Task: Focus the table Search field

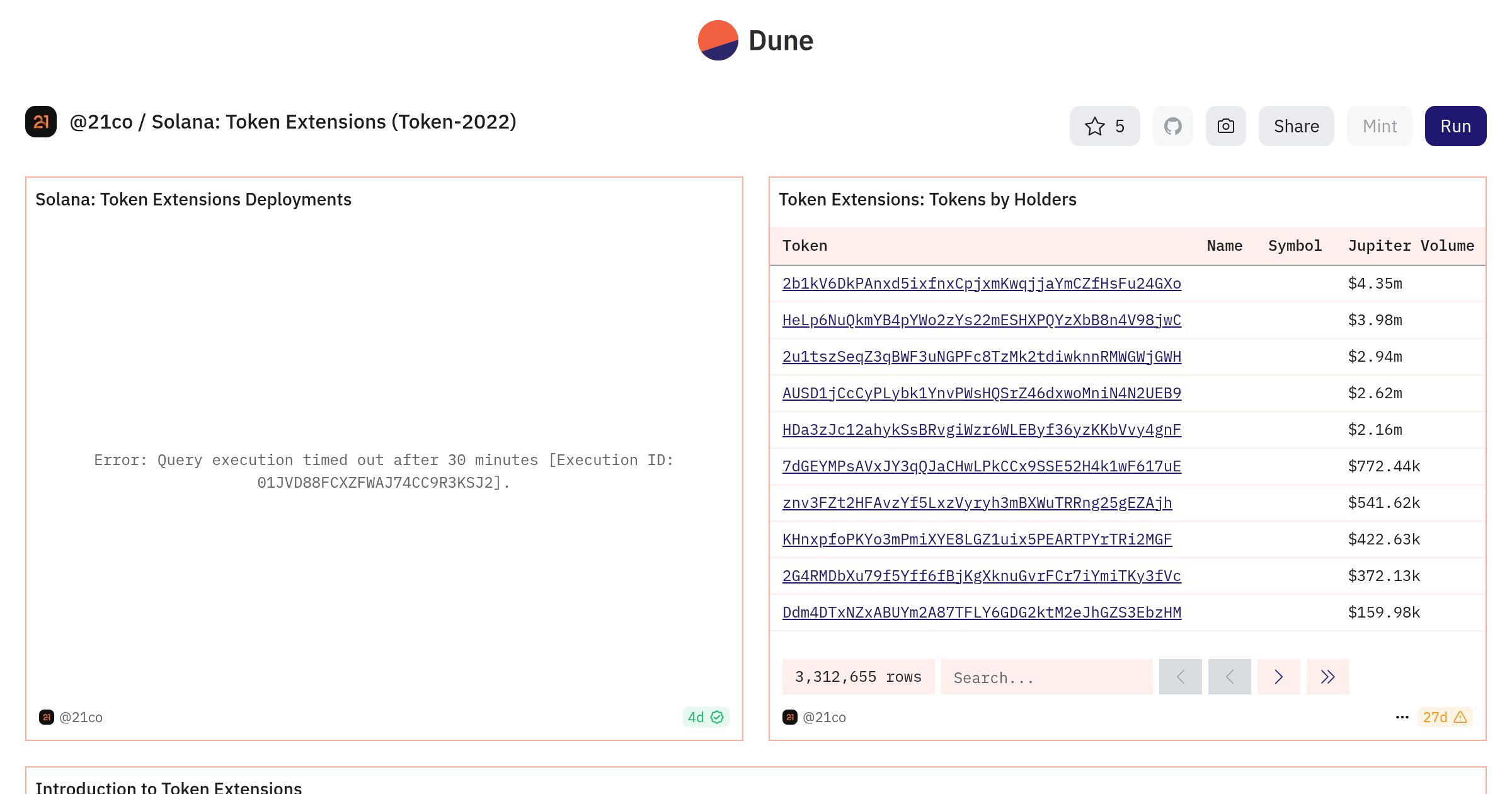Action: [1046, 677]
